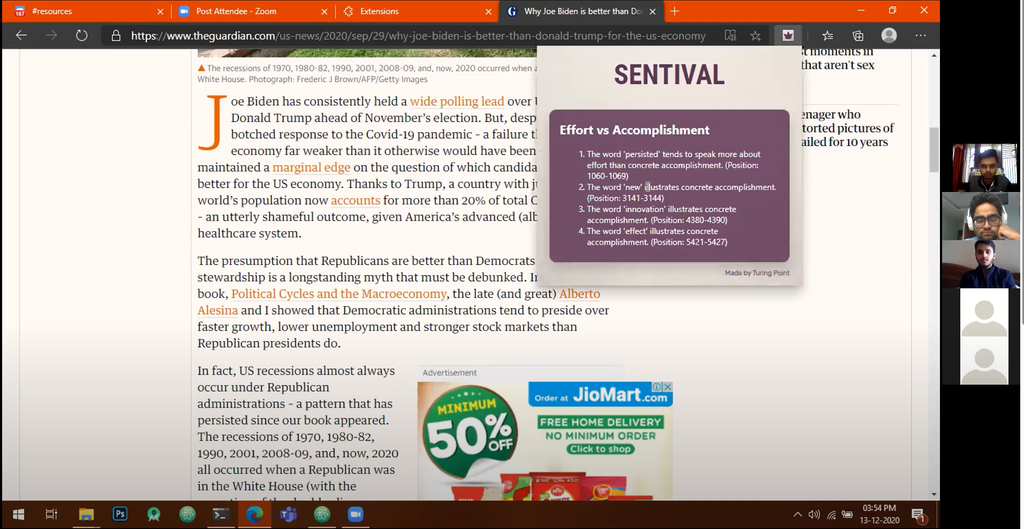
Task: Open Task View on taskbar
Action: click(52, 515)
